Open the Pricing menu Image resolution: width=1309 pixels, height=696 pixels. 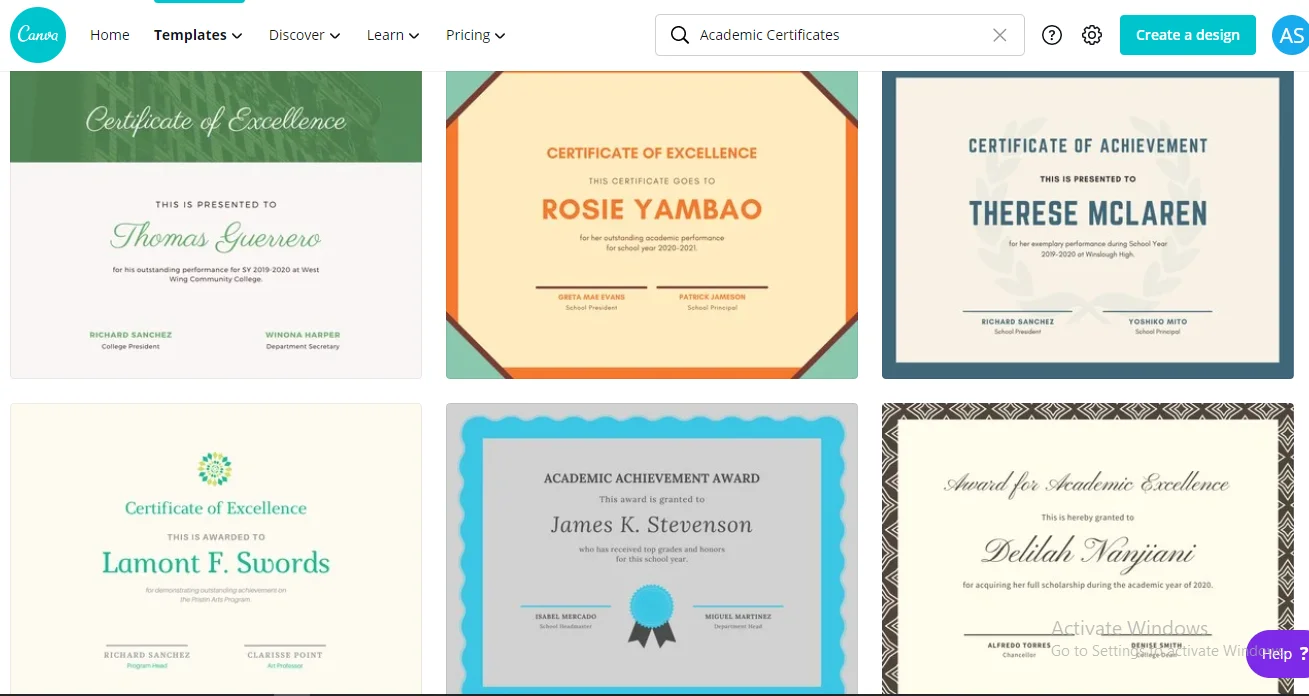[475, 35]
